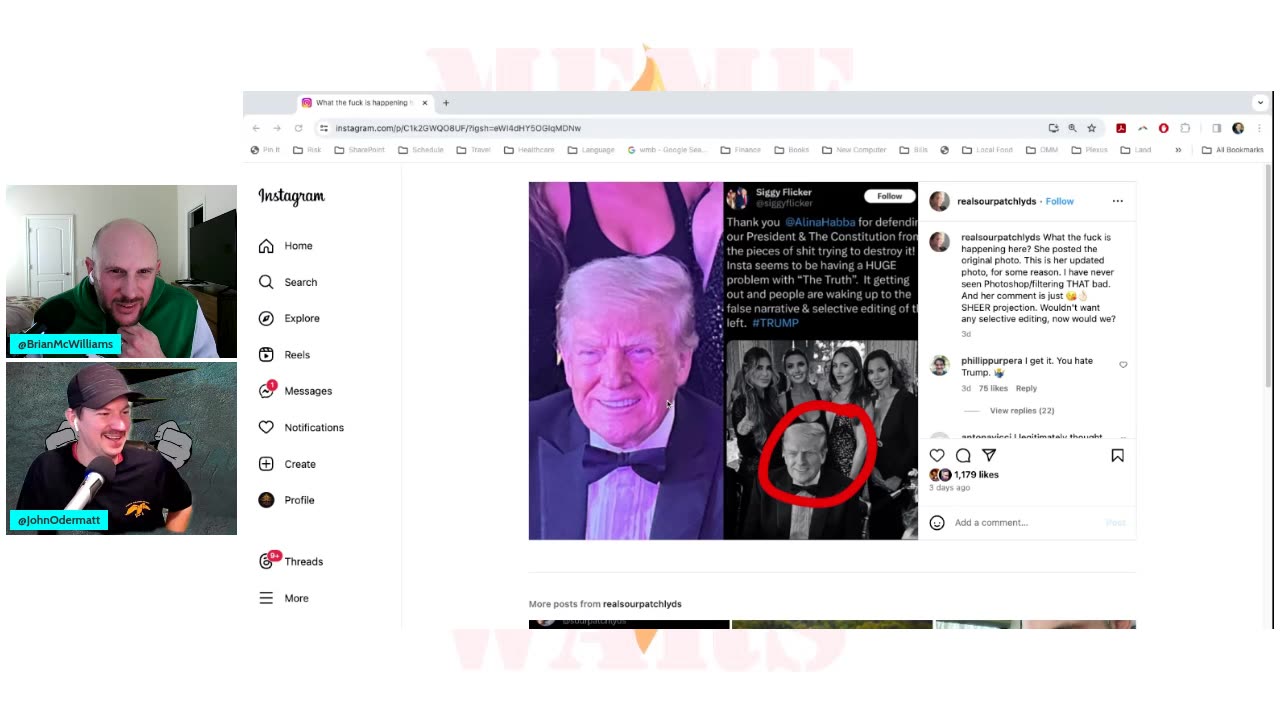
Task: Go back in the browser
Action: coord(256,128)
